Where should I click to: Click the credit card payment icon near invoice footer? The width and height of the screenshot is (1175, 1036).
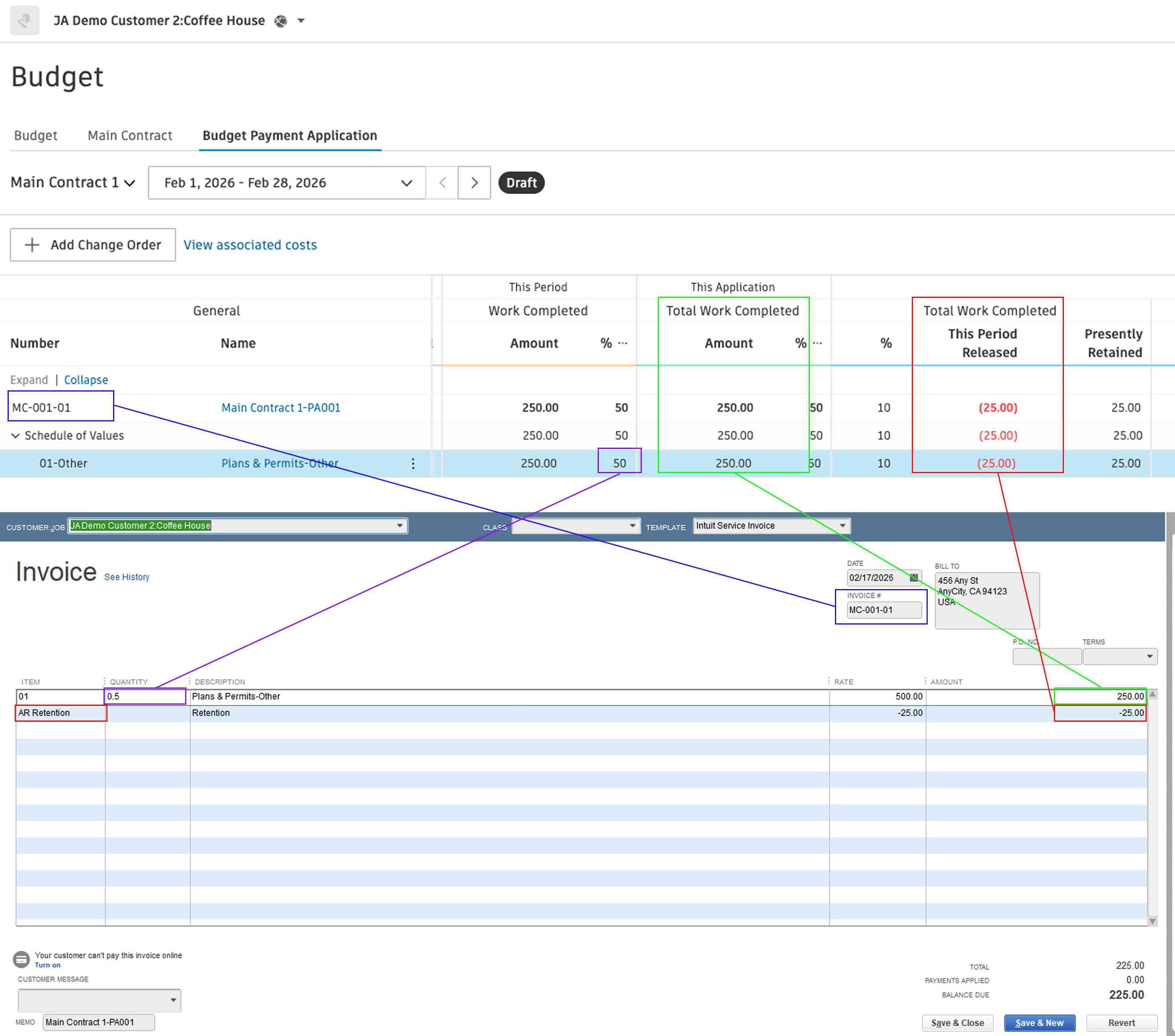[21, 959]
